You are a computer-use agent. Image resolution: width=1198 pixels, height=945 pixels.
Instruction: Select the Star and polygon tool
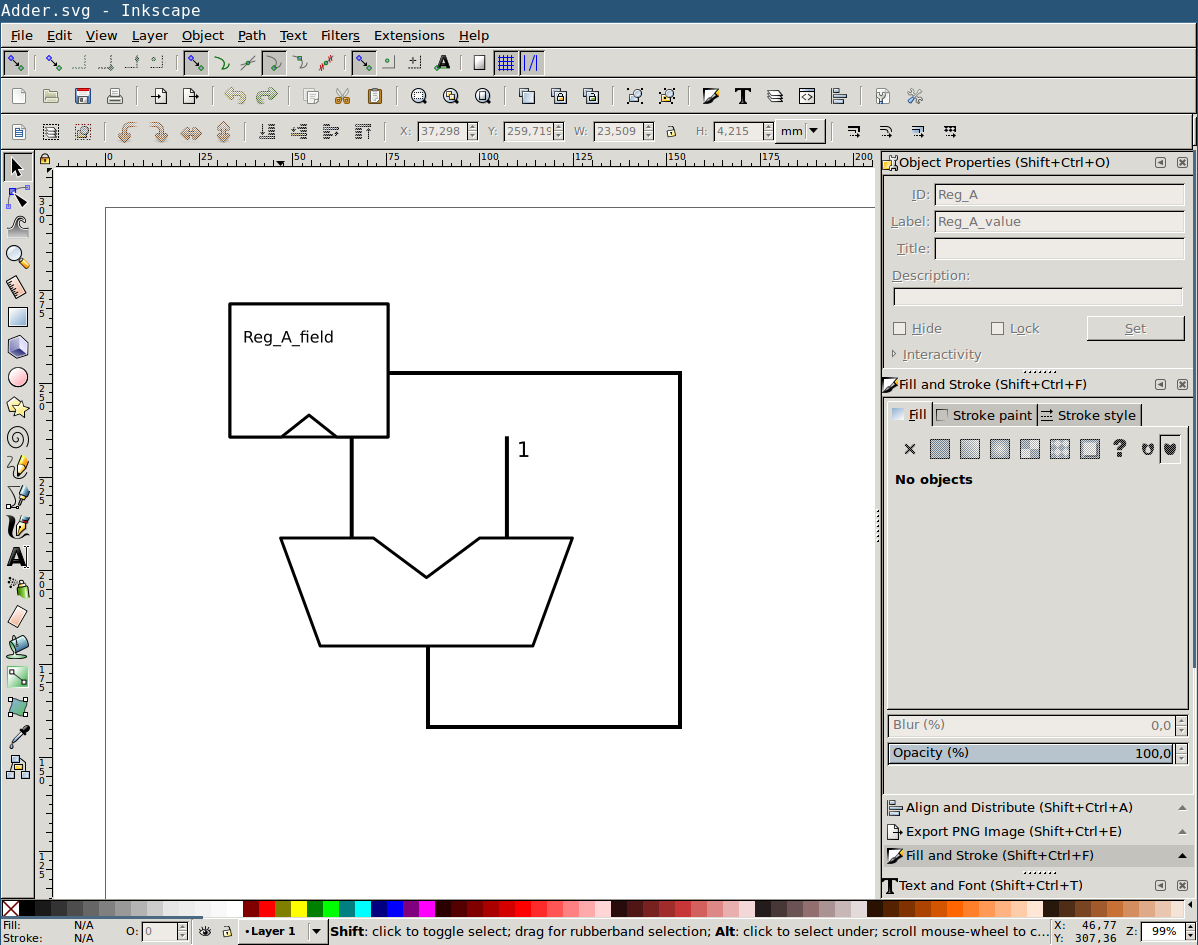17,407
